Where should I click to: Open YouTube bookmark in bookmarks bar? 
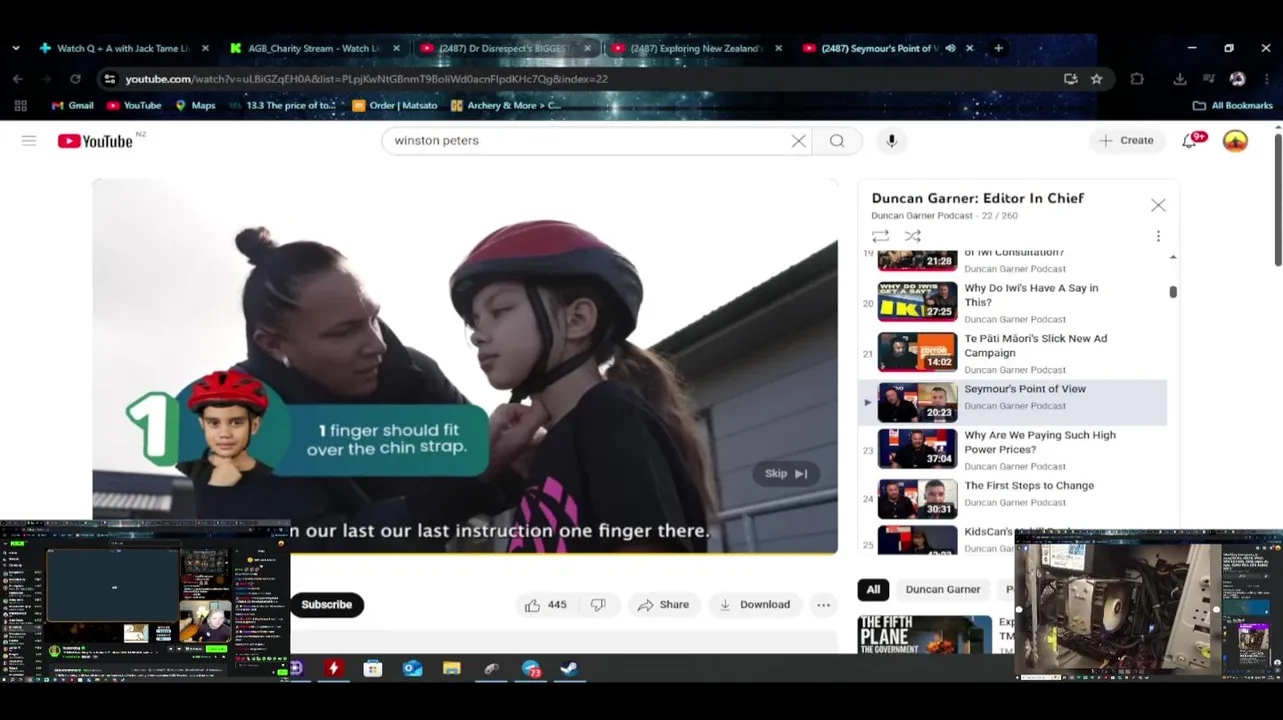pos(134,105)
